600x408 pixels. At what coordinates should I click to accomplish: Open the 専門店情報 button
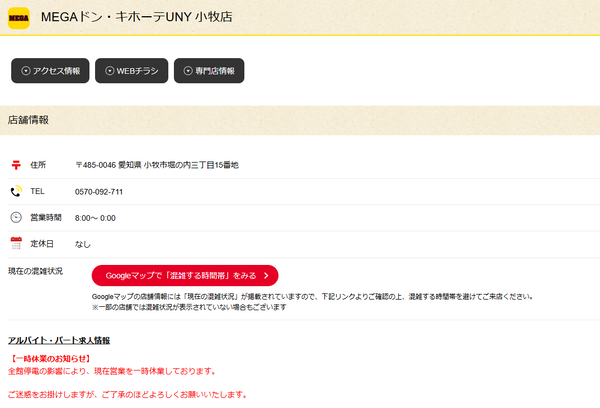[209, 70]
